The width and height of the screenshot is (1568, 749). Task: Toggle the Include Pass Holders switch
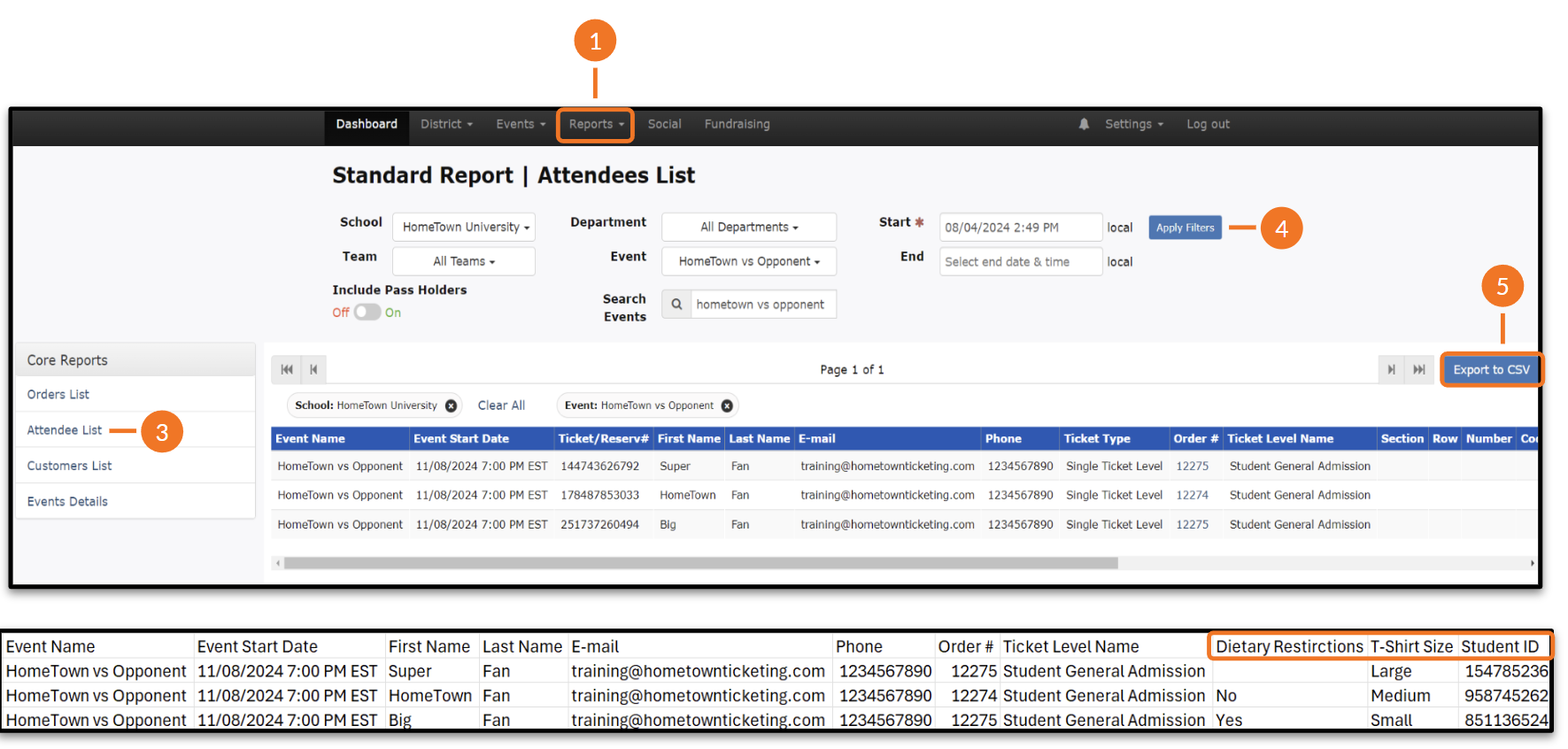pyautogui.click(x=367, y=313)
